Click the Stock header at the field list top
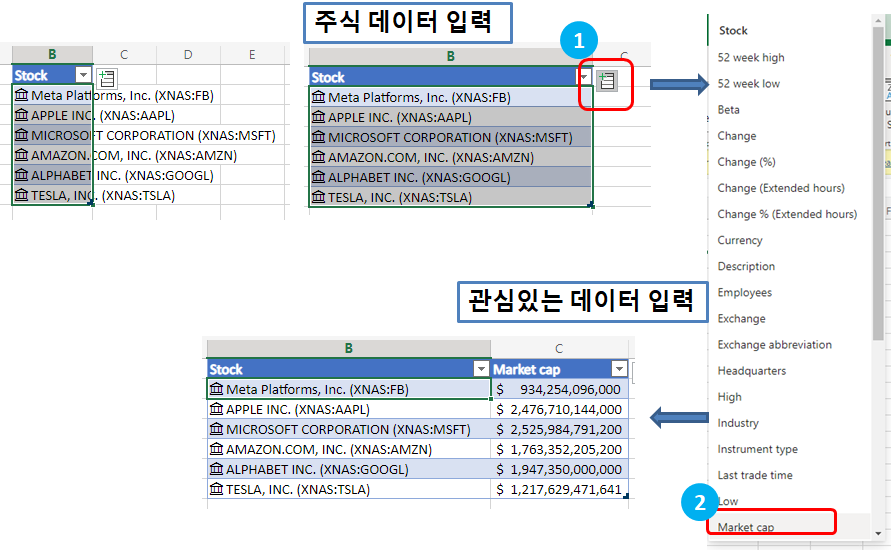Image resolution: width=891 pixels, height=550 pixels. (733, 31)
